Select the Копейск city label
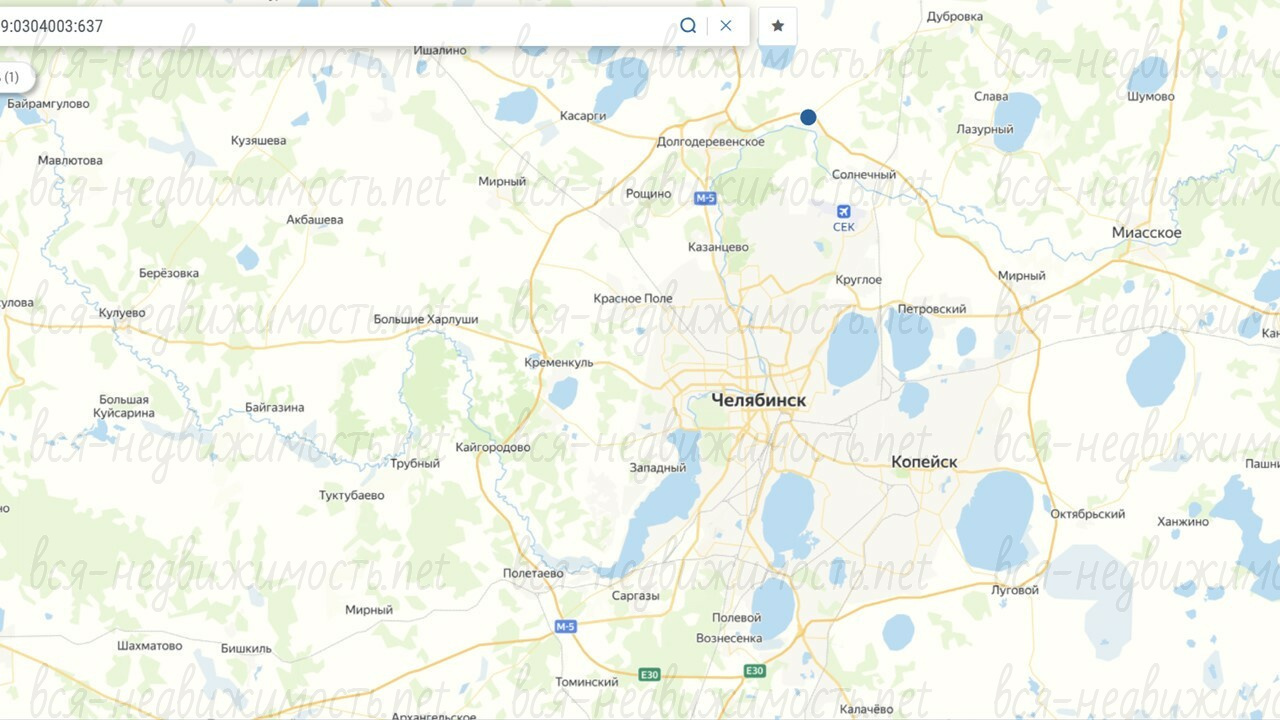This screenshot has height=720, width=1280. coord(924,462)
